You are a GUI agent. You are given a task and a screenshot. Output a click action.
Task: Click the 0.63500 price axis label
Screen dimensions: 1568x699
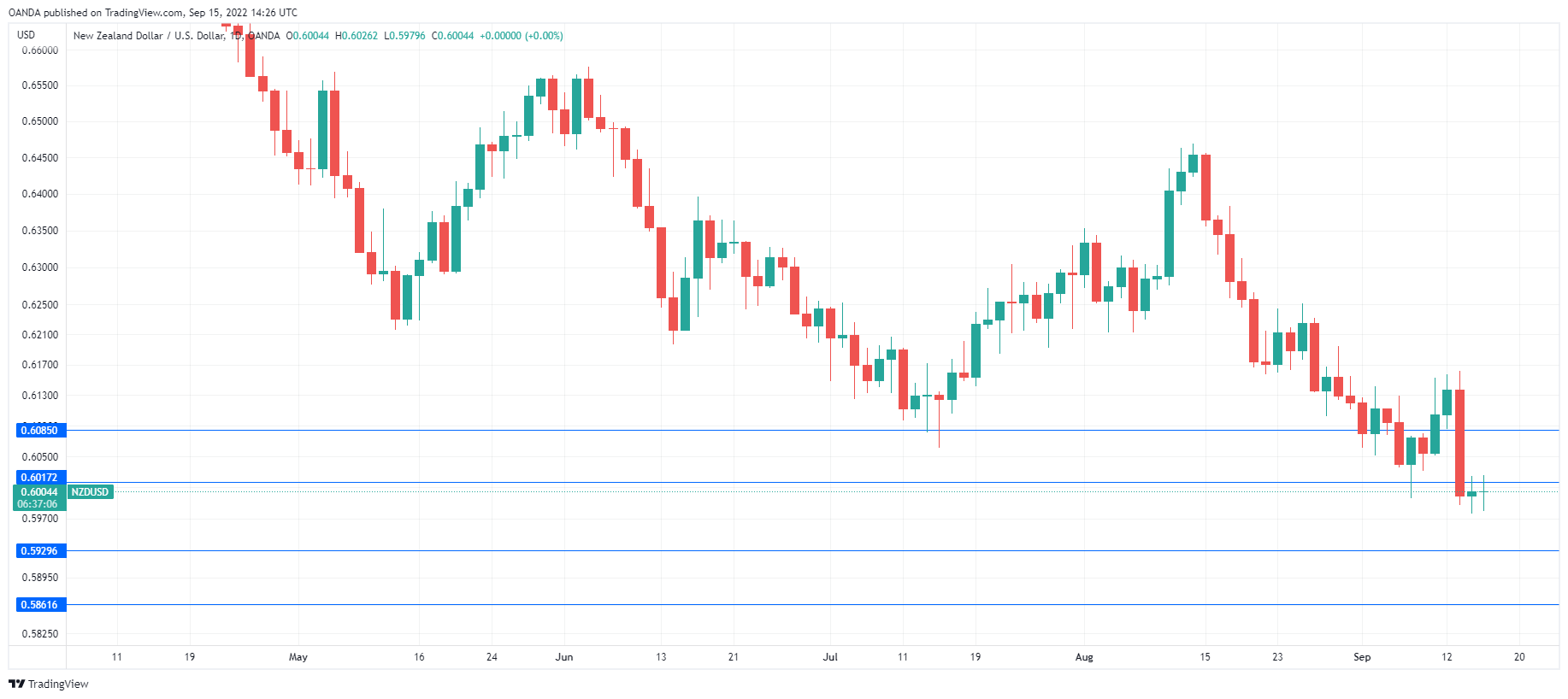pyautogui.click(x=40, y=231)
